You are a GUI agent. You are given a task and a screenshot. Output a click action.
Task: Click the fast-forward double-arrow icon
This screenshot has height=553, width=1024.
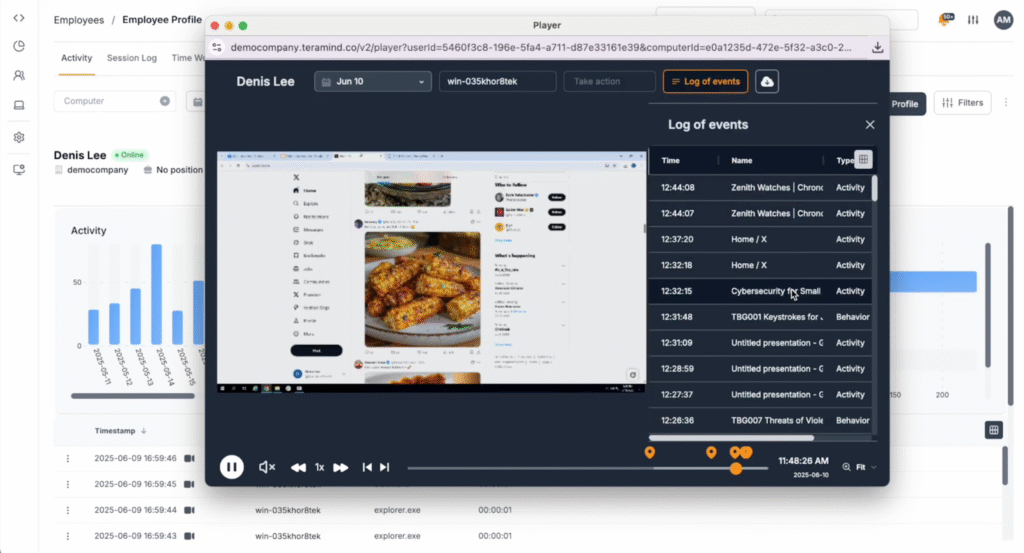341,467
